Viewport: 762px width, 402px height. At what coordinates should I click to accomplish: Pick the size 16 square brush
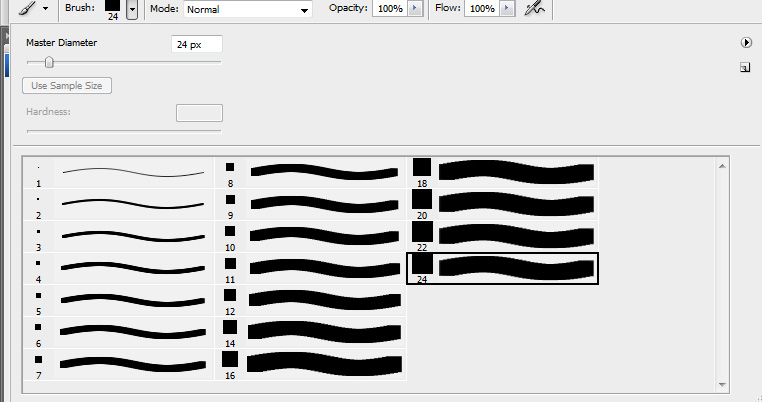coord(310,364)
